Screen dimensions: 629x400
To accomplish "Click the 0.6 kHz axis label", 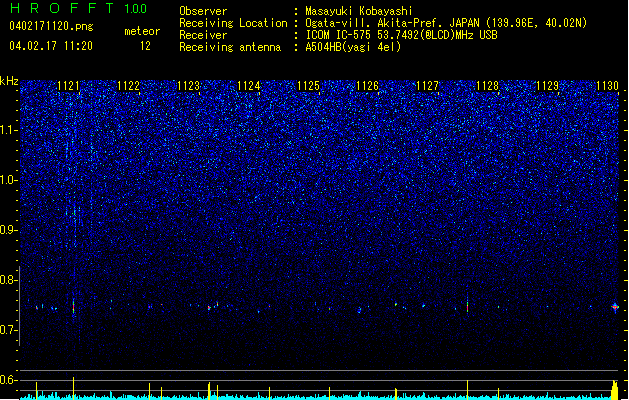I will pos(8,380).
